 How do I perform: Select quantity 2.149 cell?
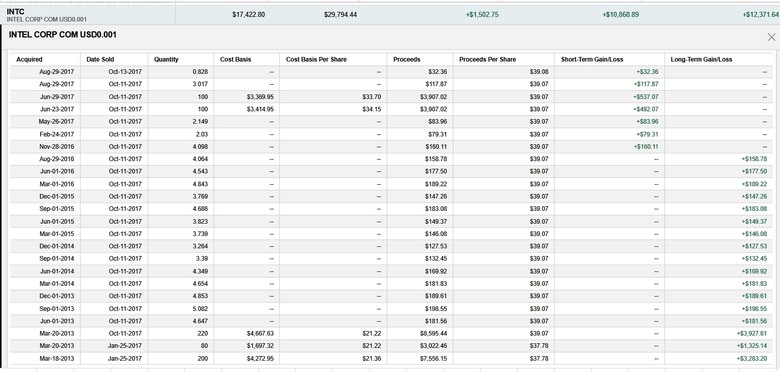(x=200, y=122)
